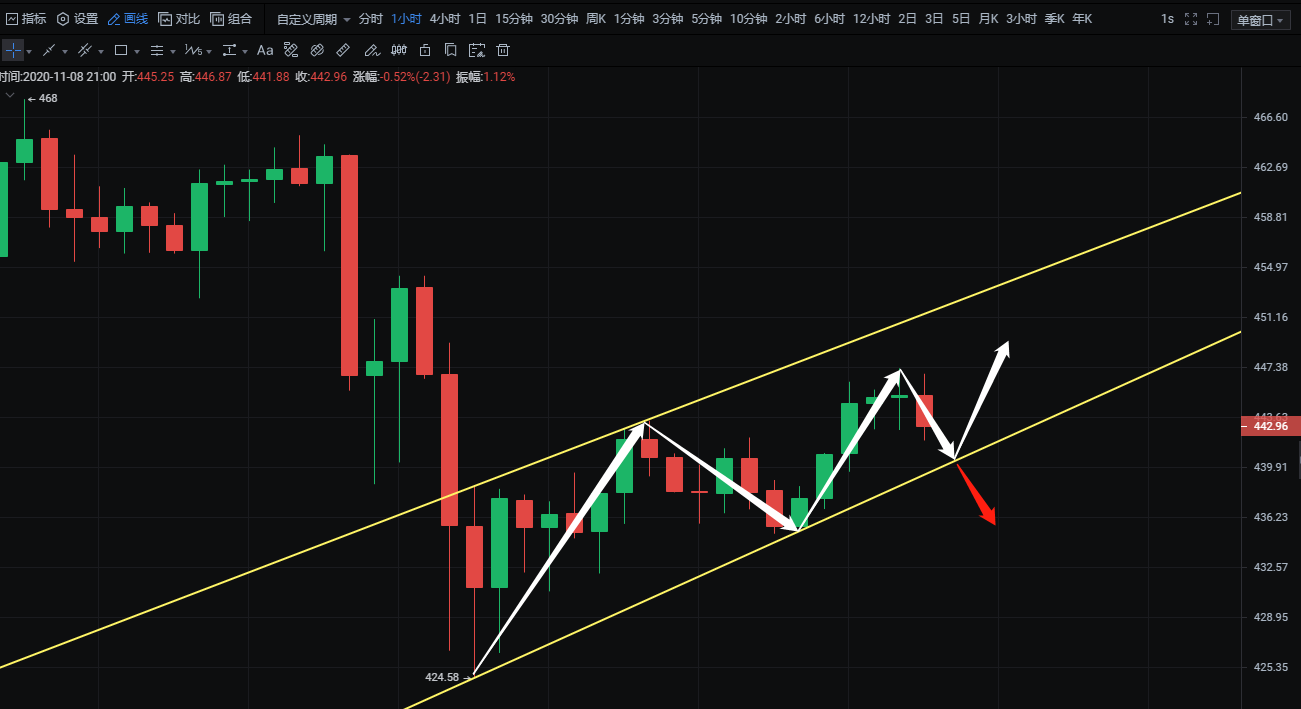Switch to the 15分钟 timeframe
This screenshot has height=709, width=1301.
[514, 19]
